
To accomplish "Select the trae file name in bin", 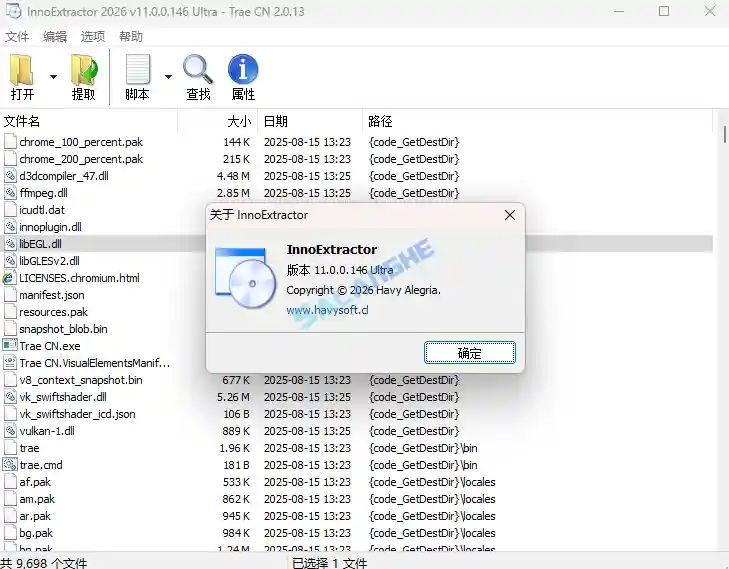I will tap(29, 448).
